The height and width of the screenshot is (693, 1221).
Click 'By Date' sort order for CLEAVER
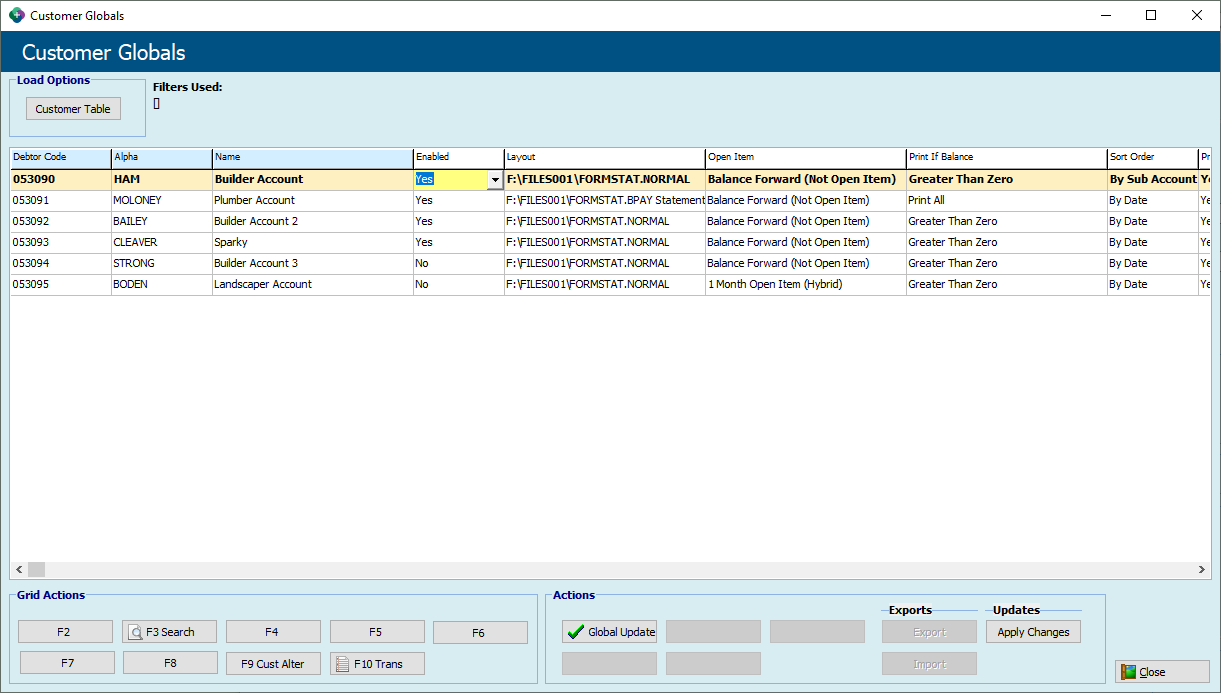click(x=1153, y=242)
